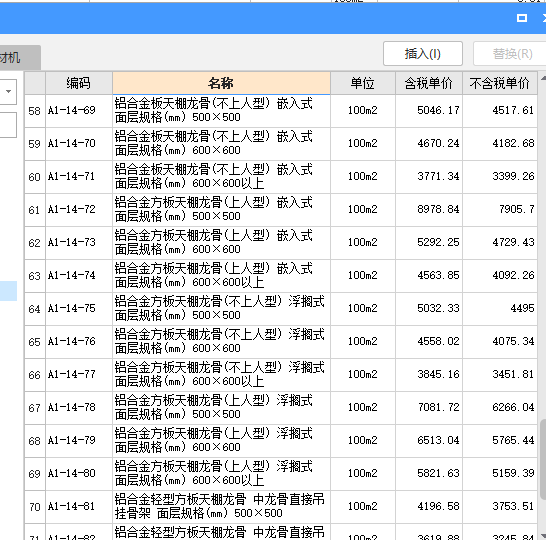Screen dimensions: 546x540
Task: Click price cell 3771.34
Action: pyautogui.click(x=429, y=177)
